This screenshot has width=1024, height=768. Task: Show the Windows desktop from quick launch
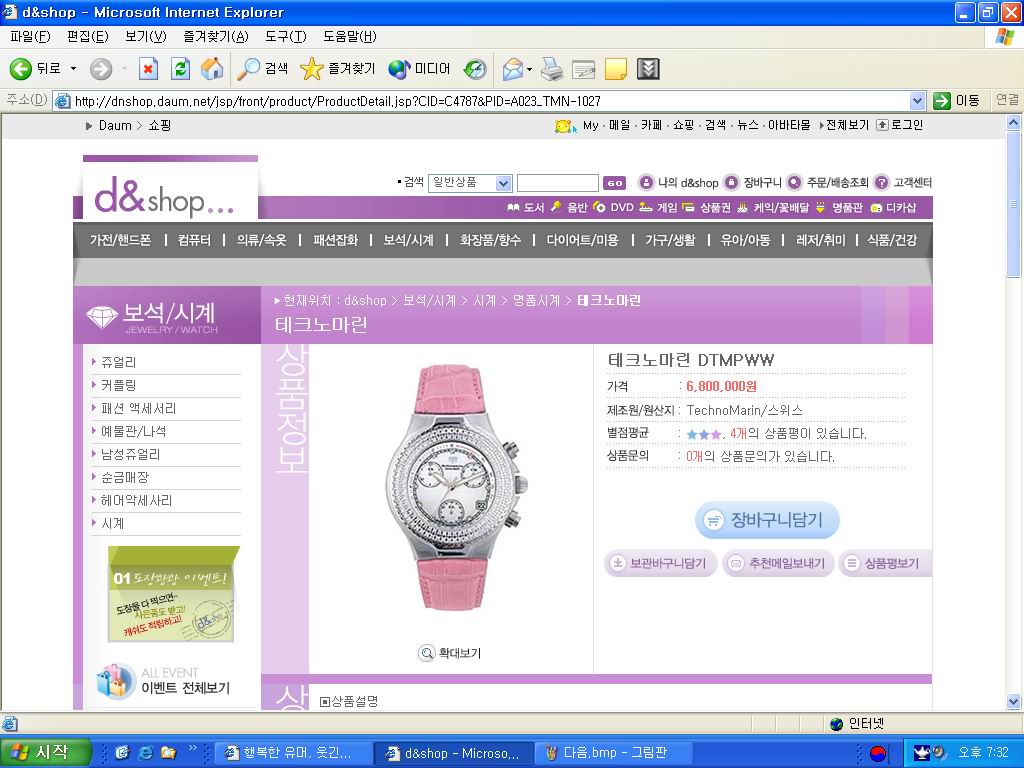click(x=122, y=753)
